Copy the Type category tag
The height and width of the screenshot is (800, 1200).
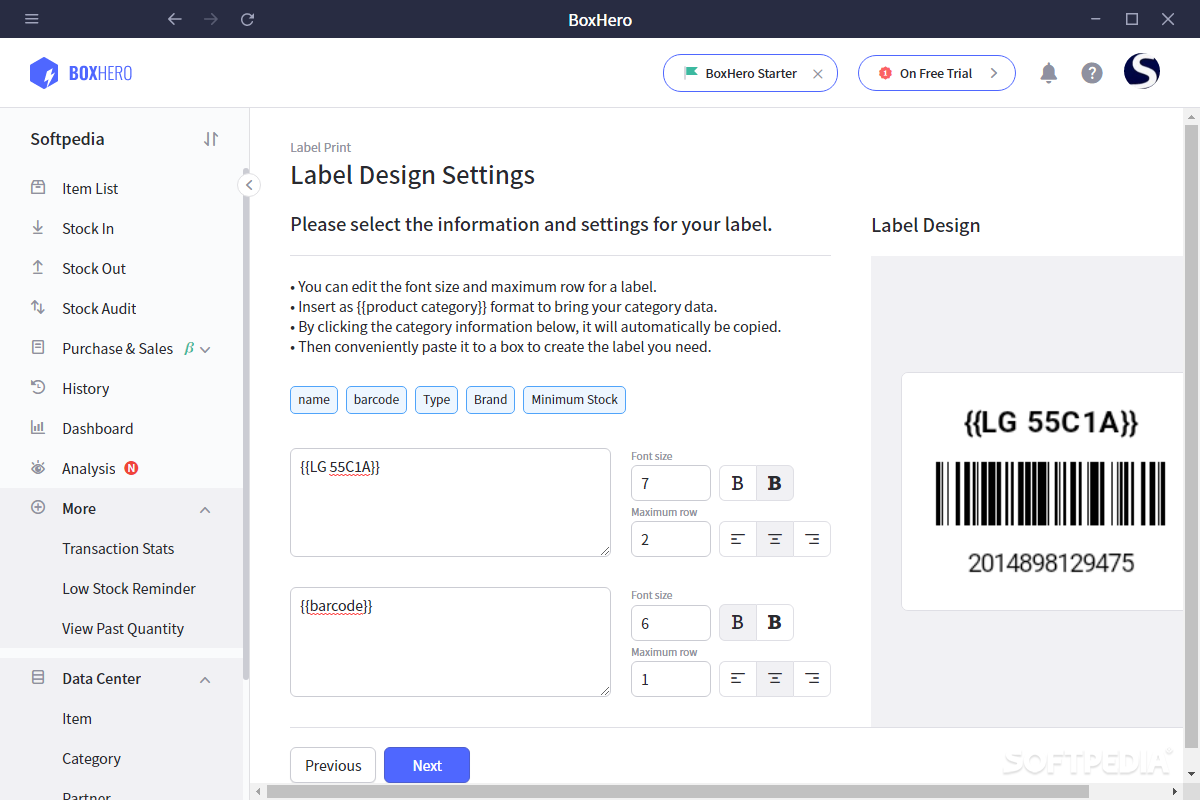coord(437,399)
